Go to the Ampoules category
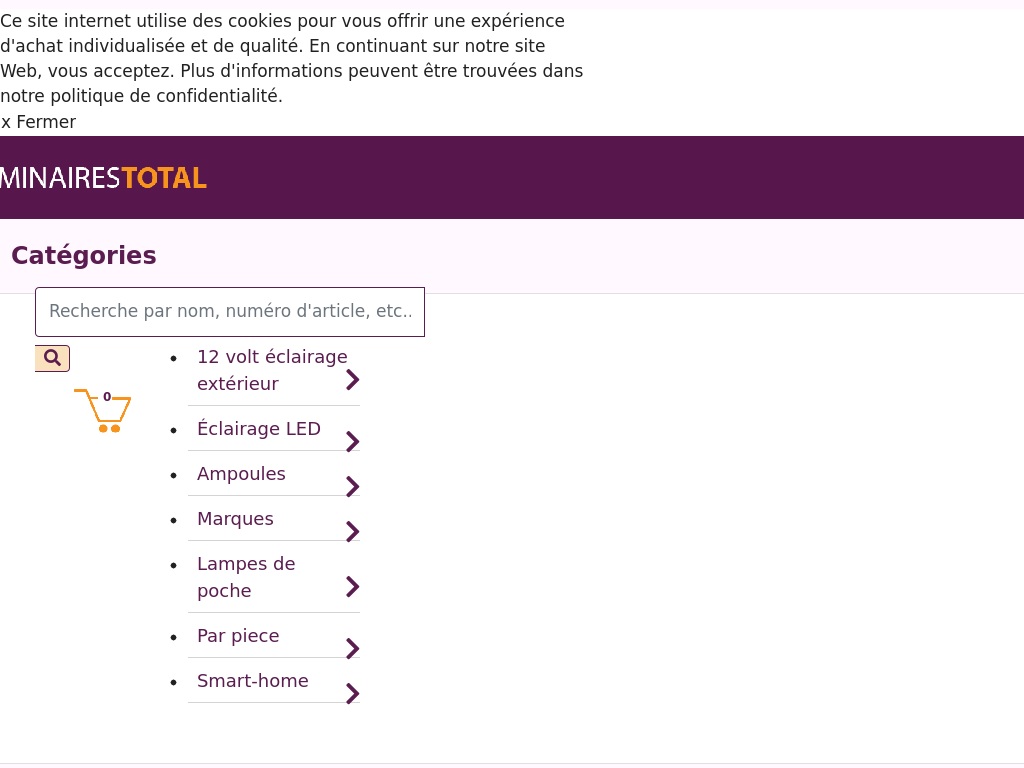This screenshot has width=1024, height=768. pos(241,474)
